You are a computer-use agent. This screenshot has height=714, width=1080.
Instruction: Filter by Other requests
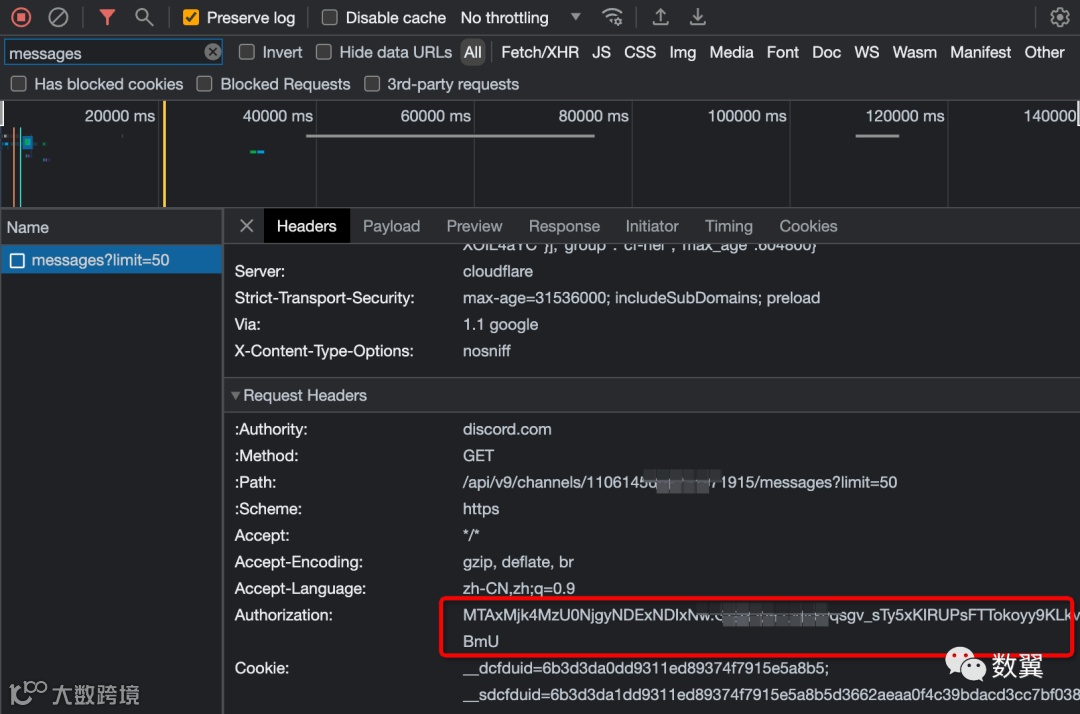point(1044,52)
